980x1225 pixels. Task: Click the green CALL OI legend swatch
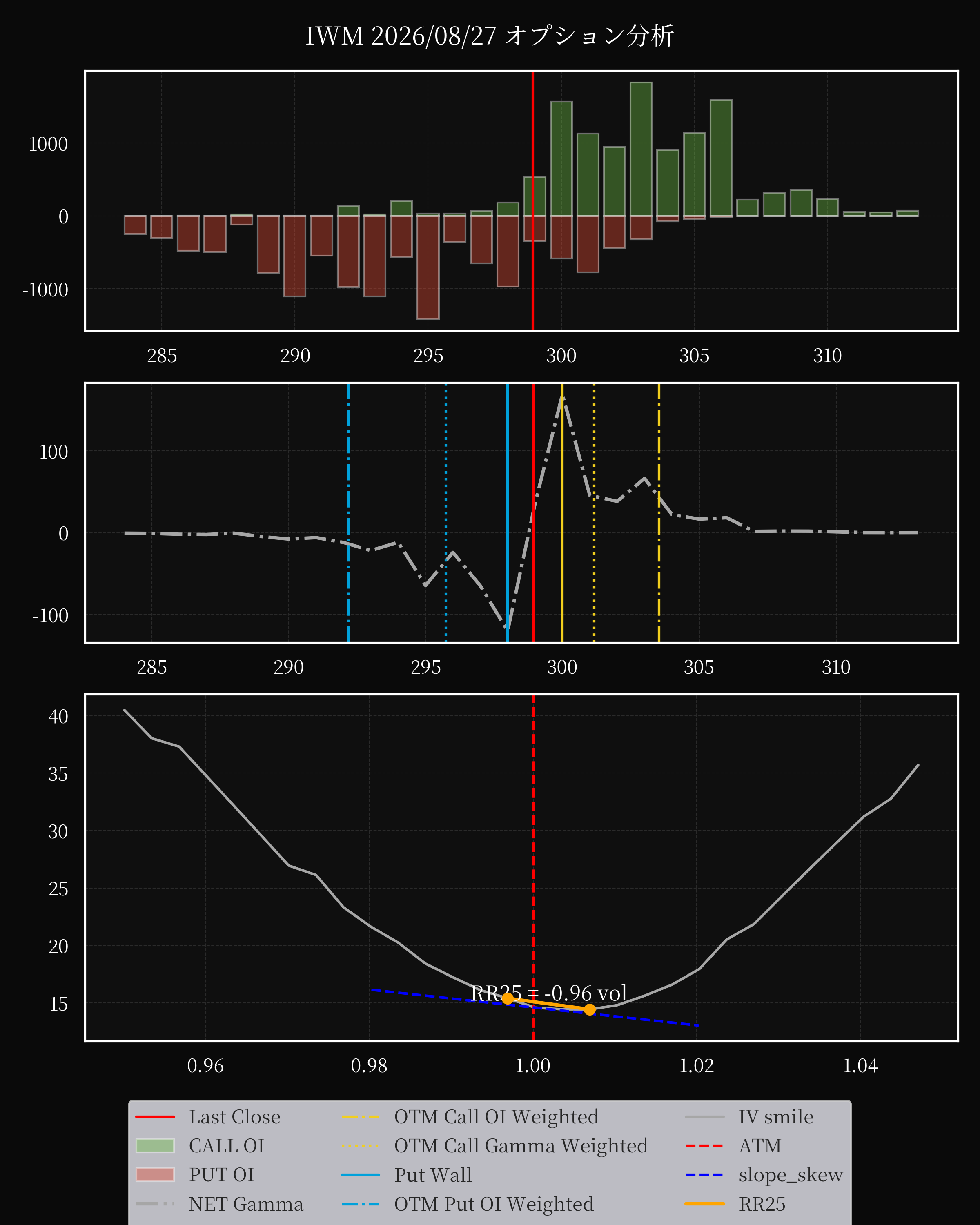tap(155, 1146)
